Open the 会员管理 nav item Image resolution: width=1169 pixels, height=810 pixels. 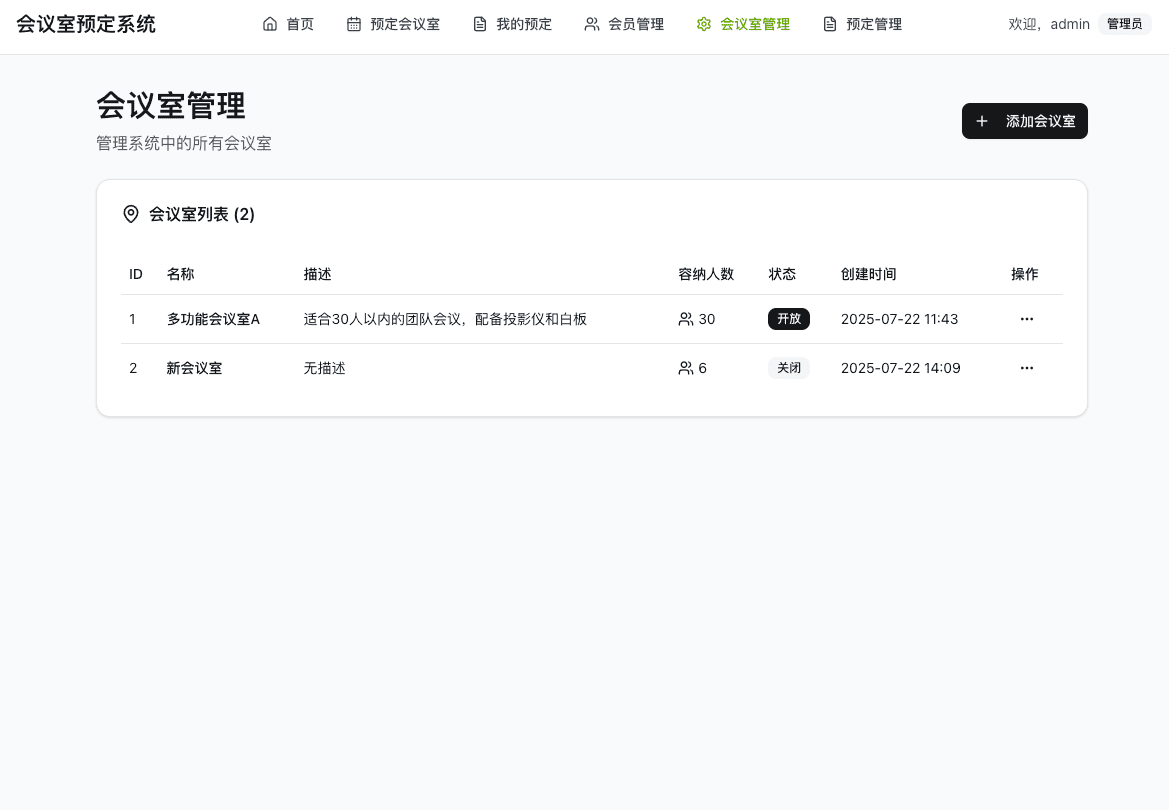click(625, 24)
